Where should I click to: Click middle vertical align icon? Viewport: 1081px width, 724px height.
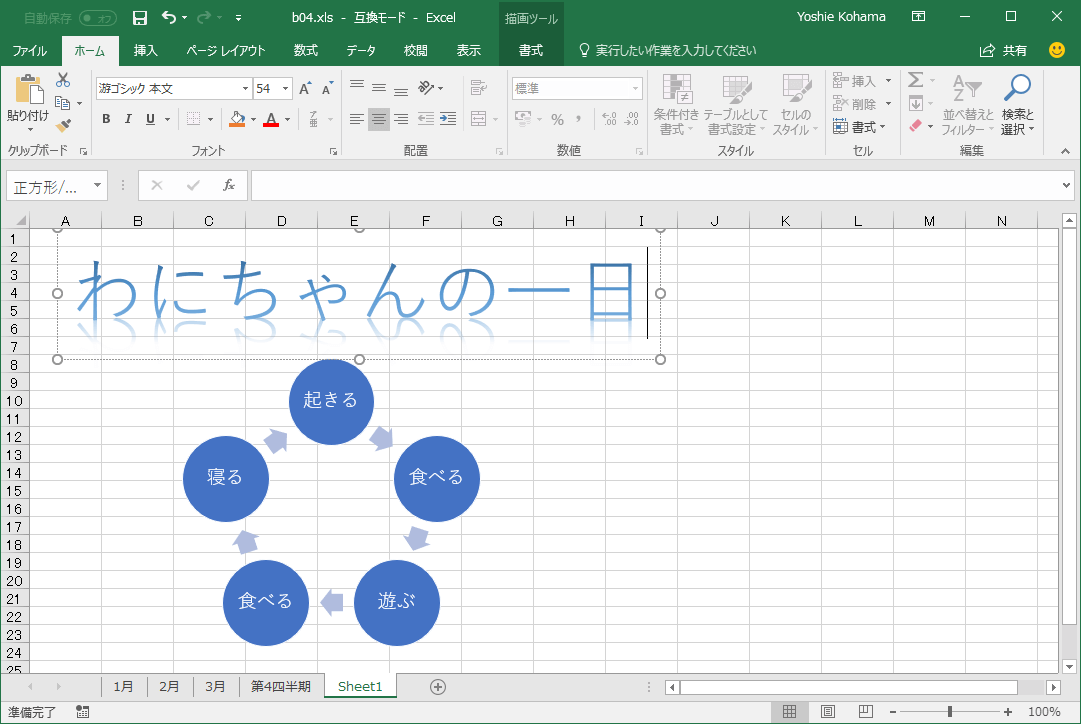pyautogui.click(x=378, y=88)
